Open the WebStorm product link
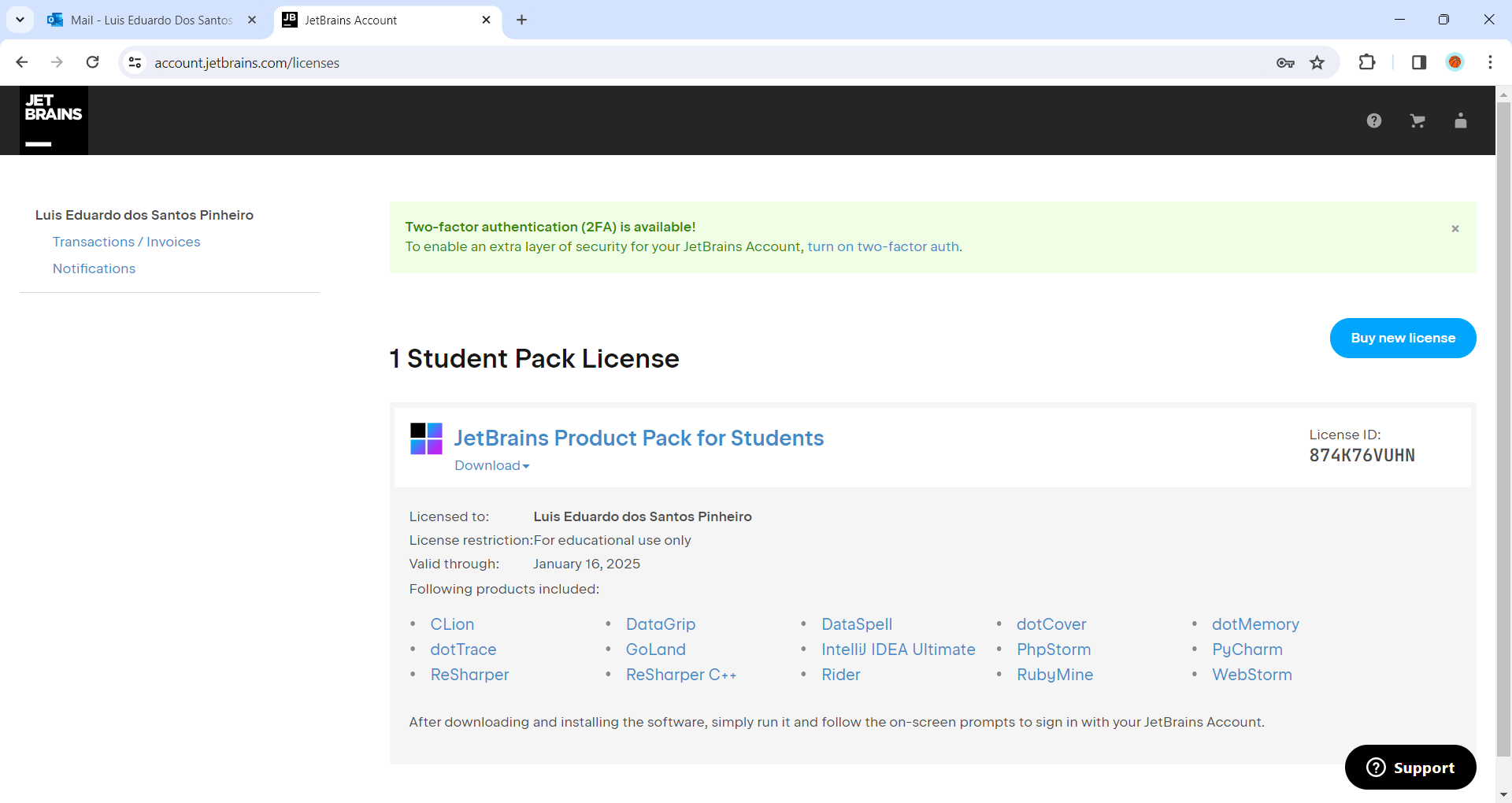1512x803 pixels. pos(1252,675)
